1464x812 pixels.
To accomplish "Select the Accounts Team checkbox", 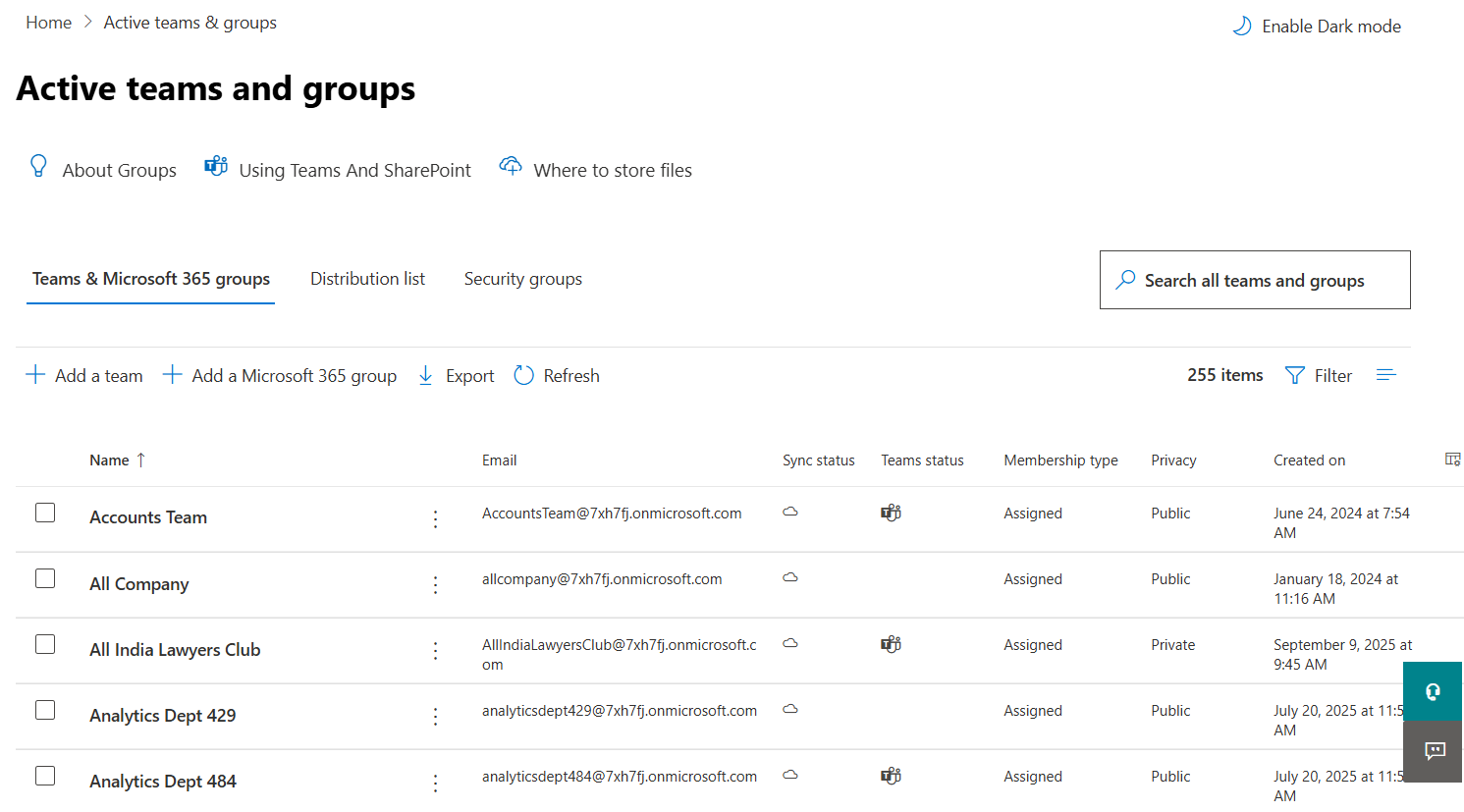I will pos(45,513).
